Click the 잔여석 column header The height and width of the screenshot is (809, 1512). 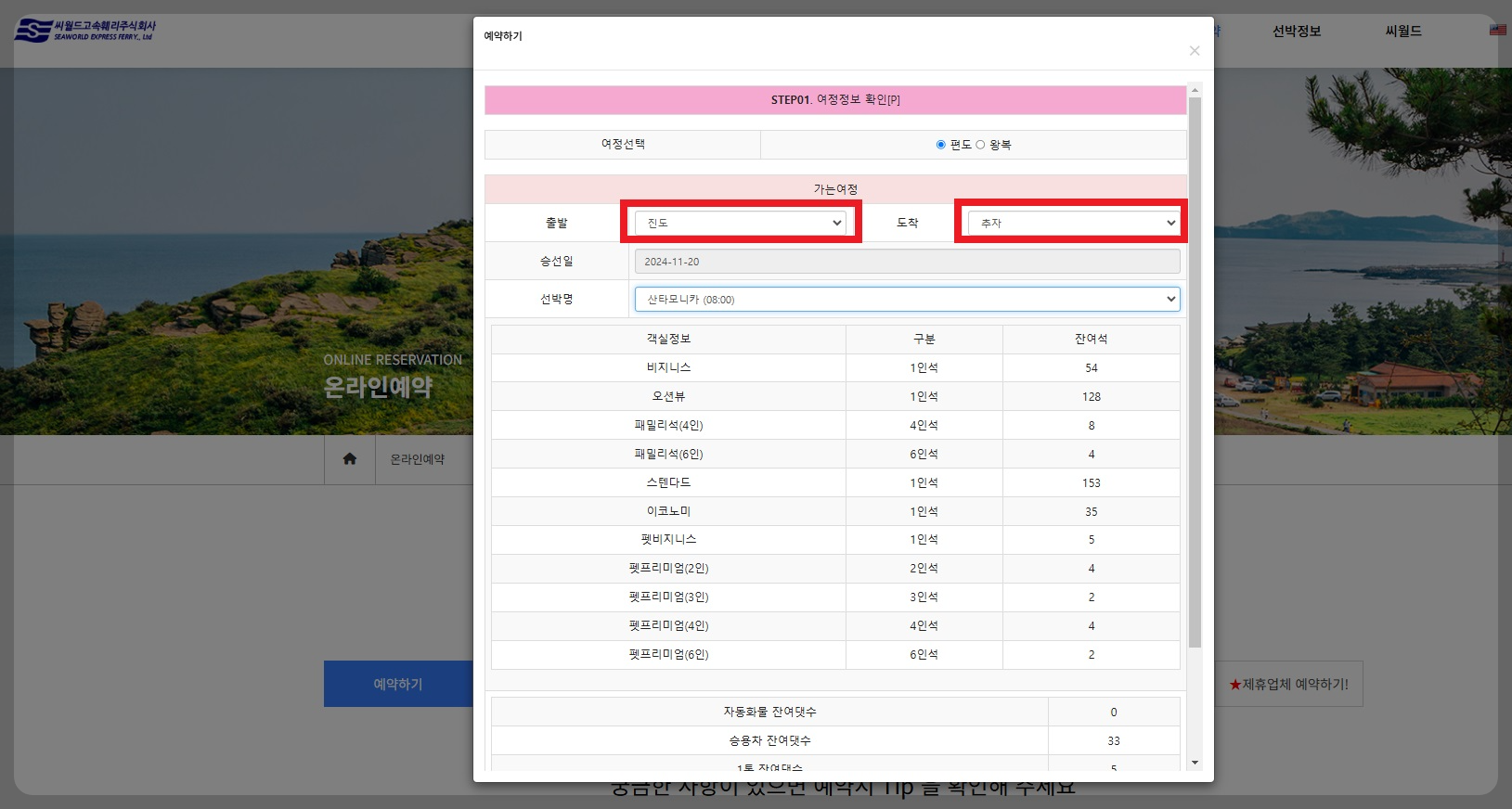[1092, 339]
